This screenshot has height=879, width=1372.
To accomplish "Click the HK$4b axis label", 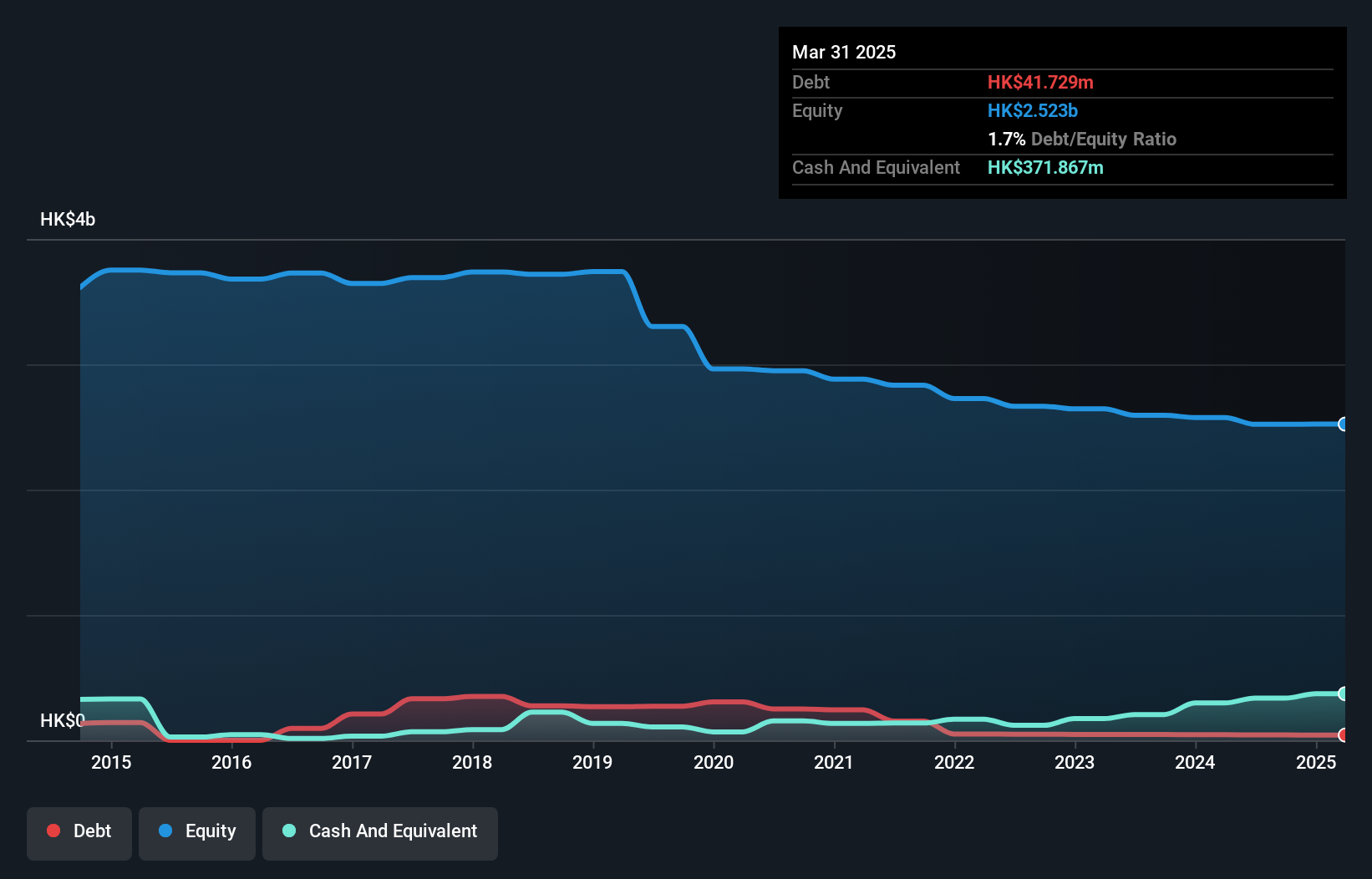I will point(67,219).
